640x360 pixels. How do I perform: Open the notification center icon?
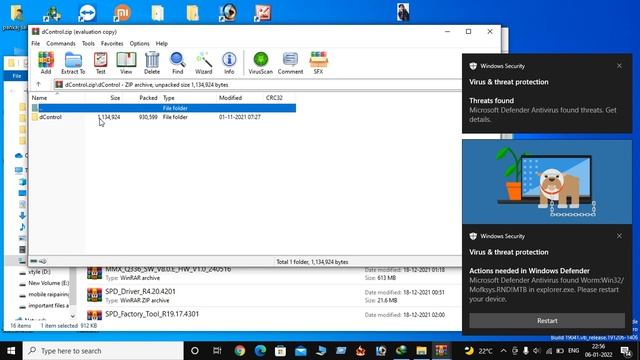626,351
